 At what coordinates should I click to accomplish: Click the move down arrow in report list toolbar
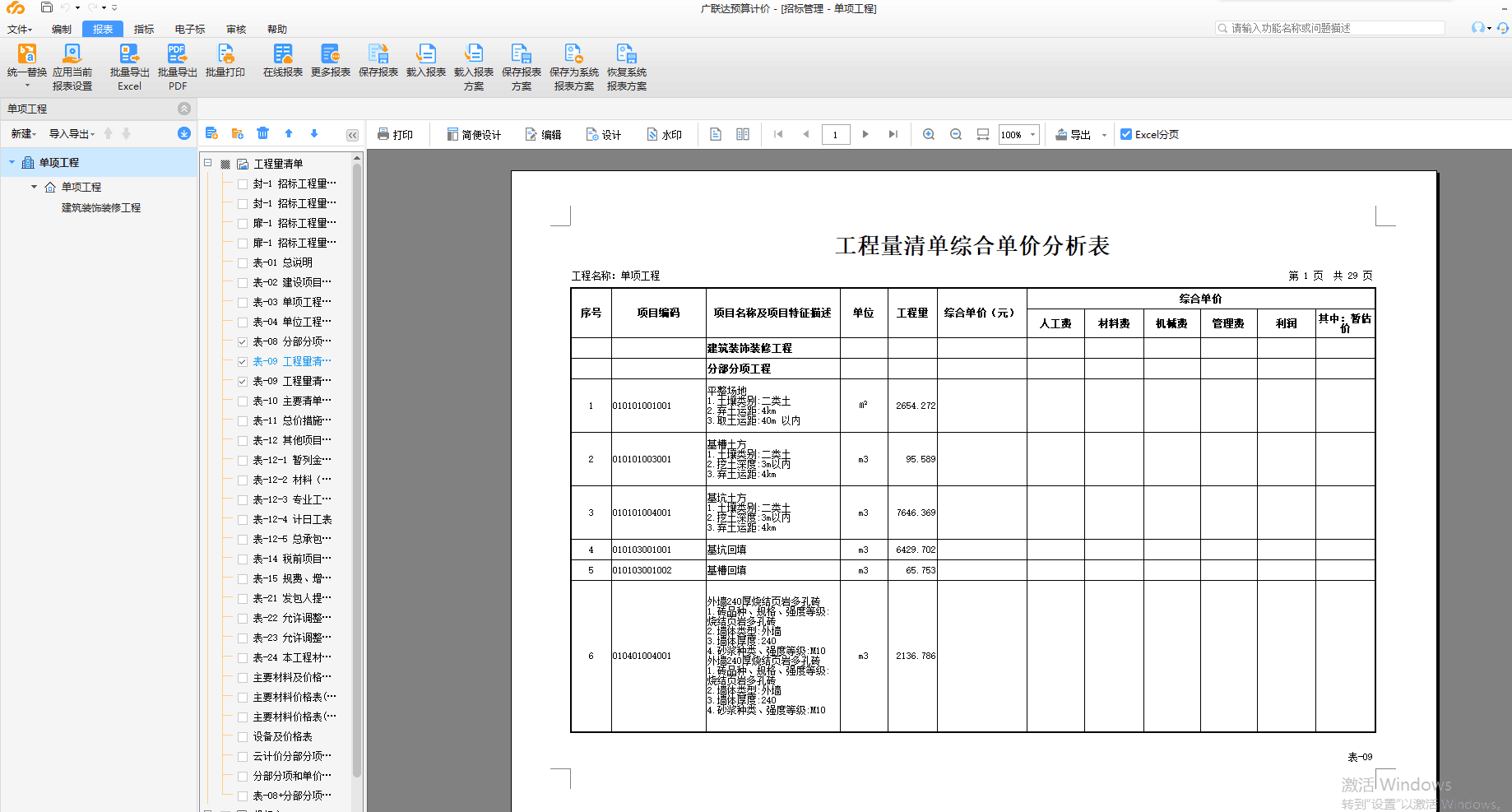click(x=314, y=133)
